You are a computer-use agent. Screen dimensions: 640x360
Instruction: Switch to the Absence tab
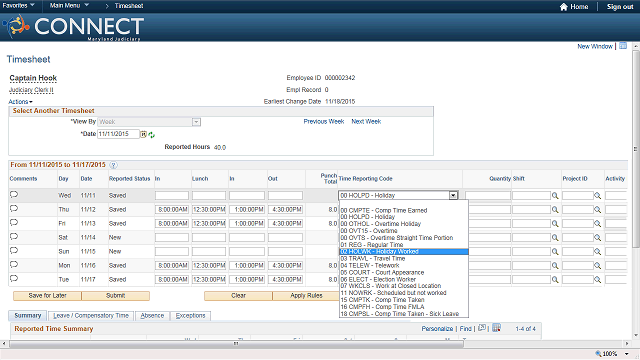pos(152,316)
